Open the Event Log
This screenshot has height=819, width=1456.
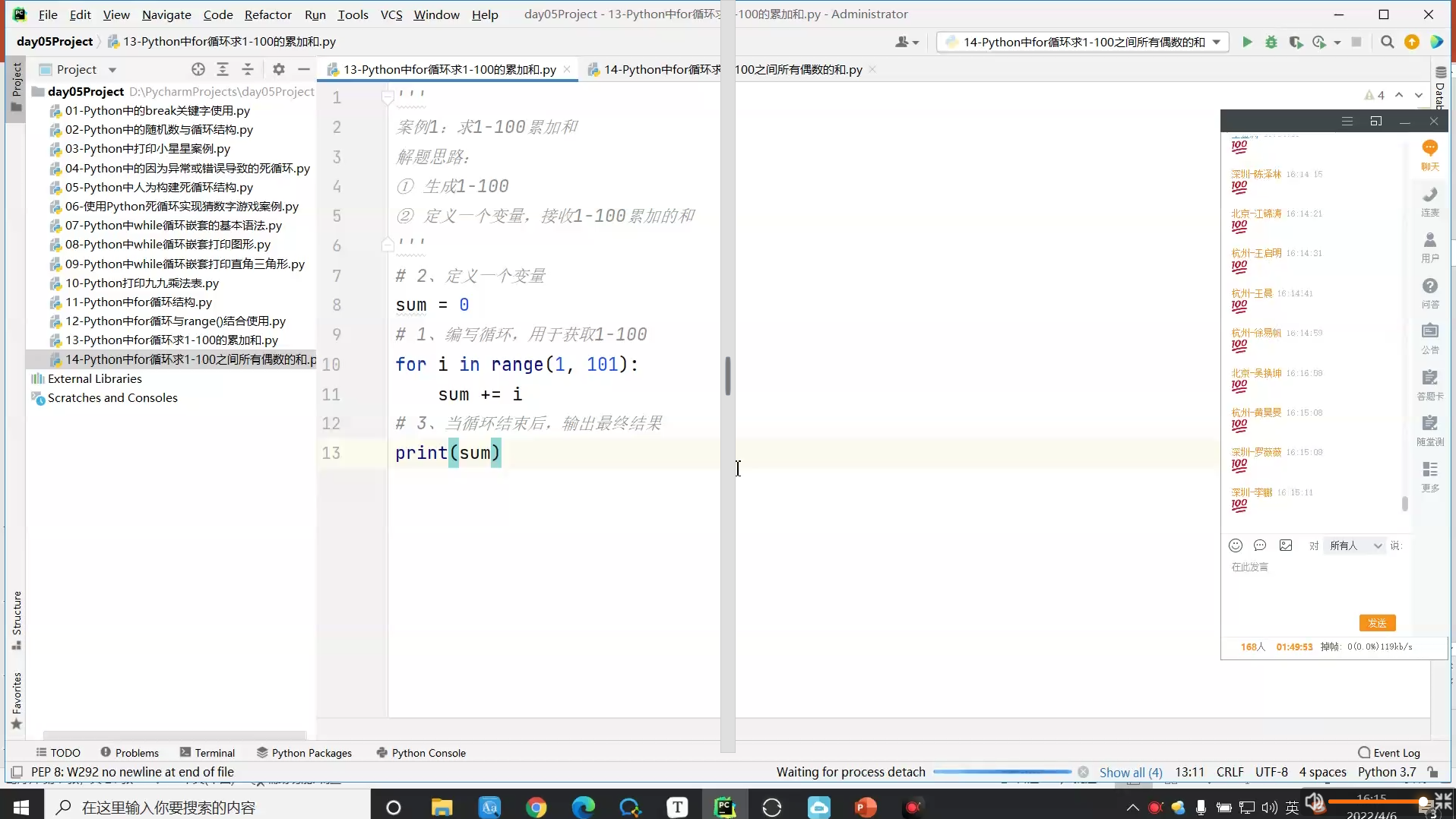(1389, 753)
